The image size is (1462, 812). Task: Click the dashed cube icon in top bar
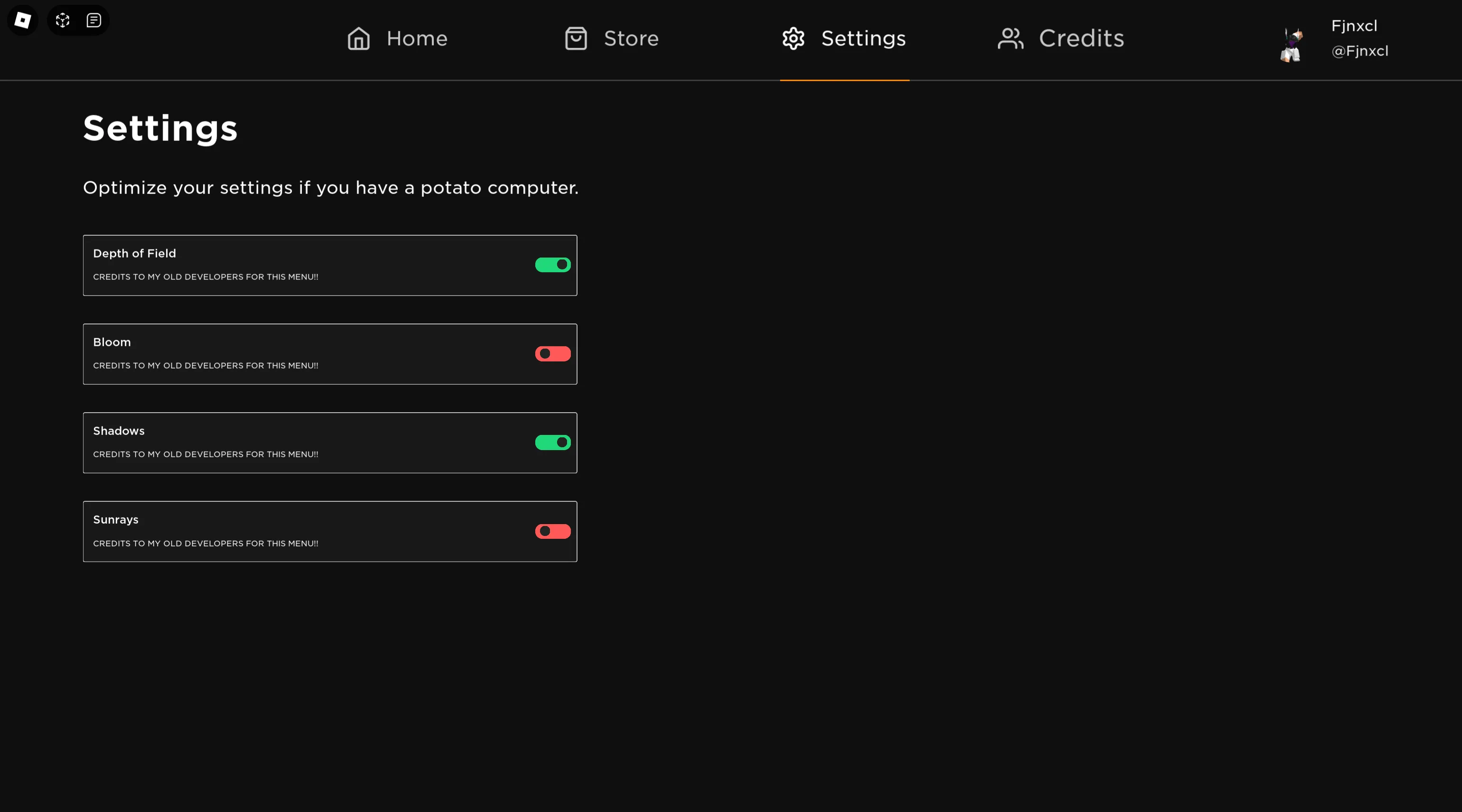(63, 20)
